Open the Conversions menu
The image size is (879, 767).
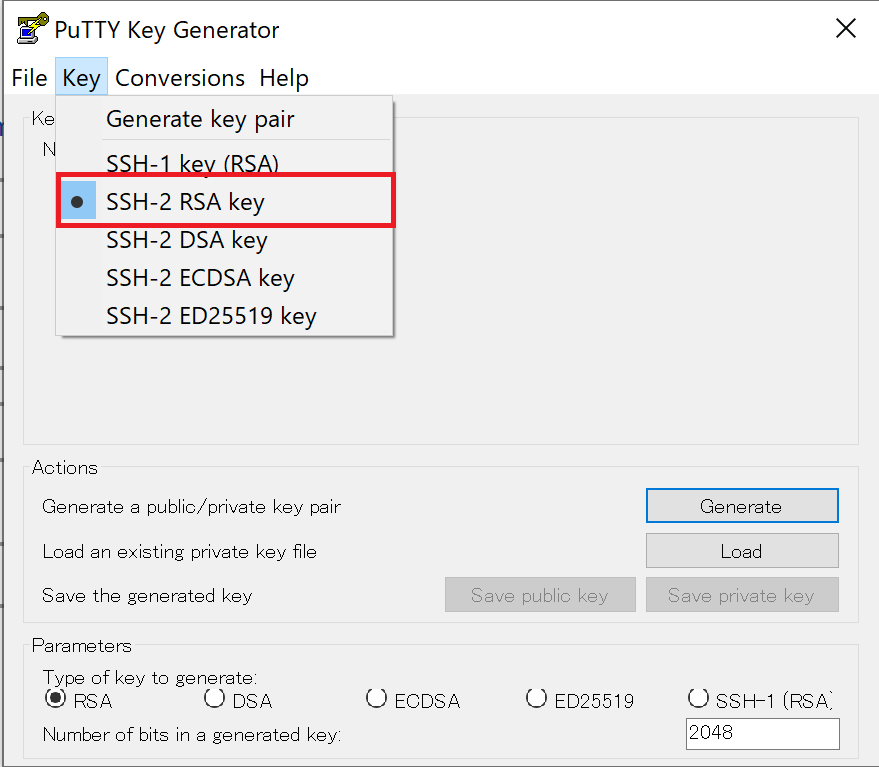pyautogui.click(x=180, y=78)
